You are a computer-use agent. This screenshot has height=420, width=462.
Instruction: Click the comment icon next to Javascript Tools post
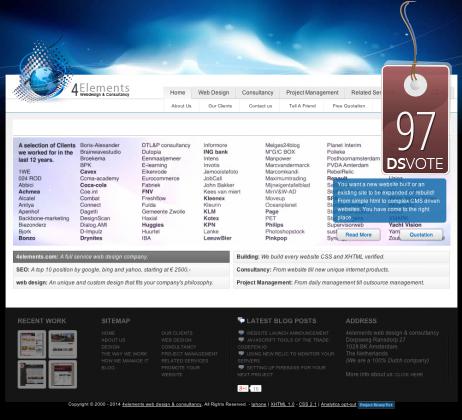pos(241,340)
